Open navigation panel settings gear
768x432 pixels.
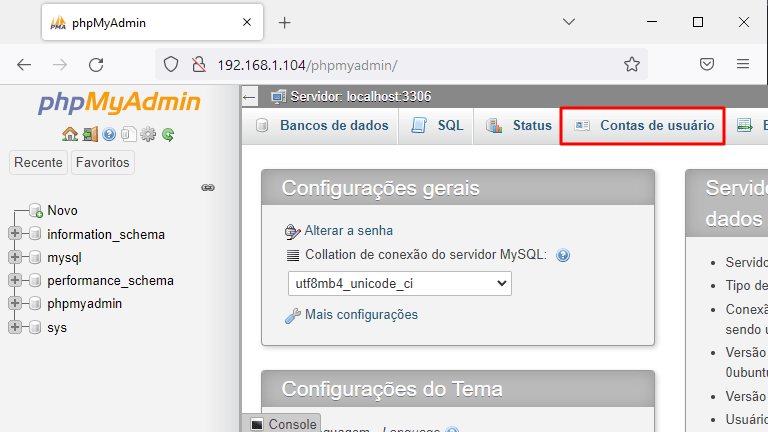[x=148, y=134]
